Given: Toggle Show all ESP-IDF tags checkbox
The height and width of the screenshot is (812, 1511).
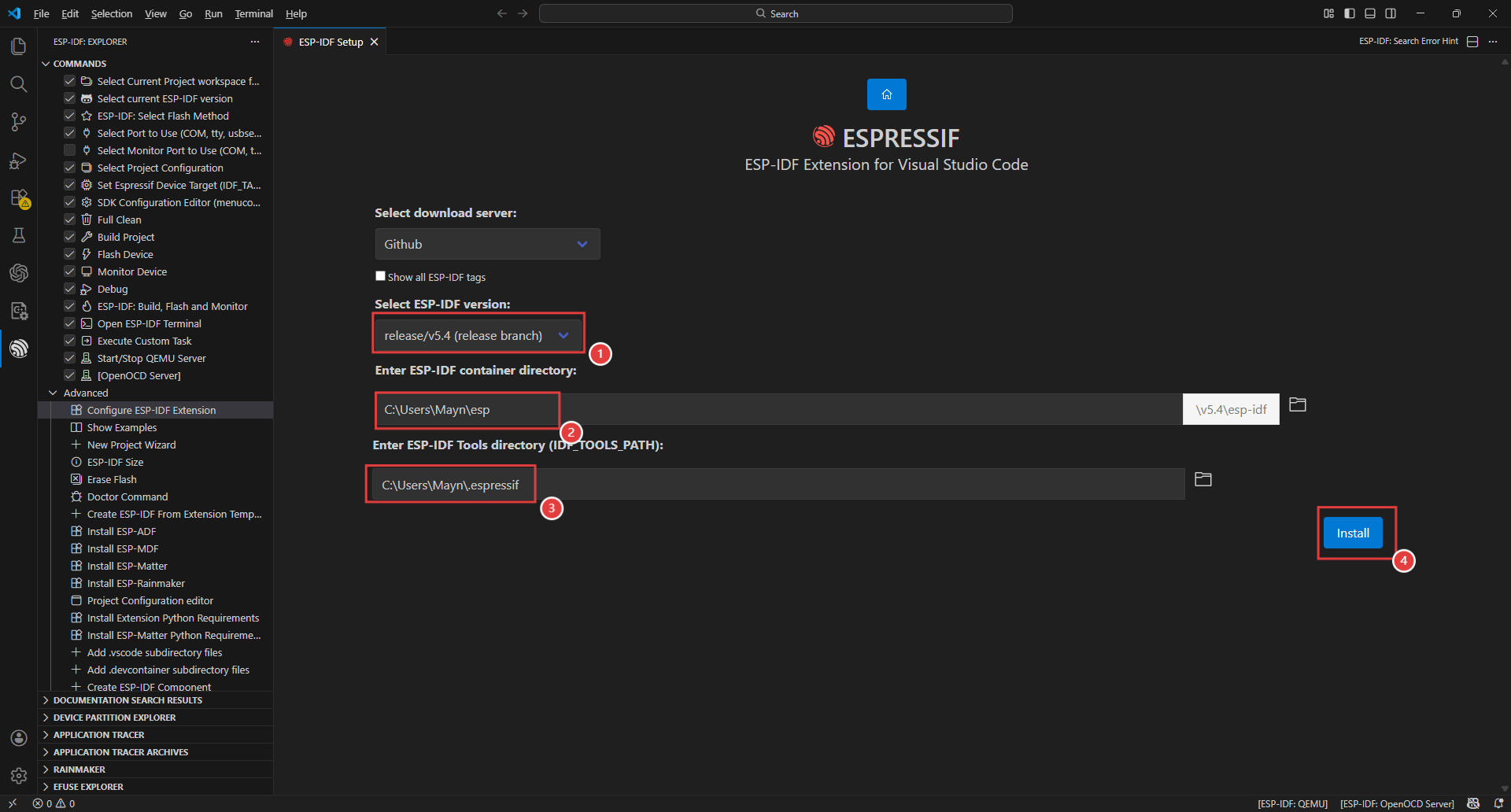Looking at the screenshot, I should [381, 276].
